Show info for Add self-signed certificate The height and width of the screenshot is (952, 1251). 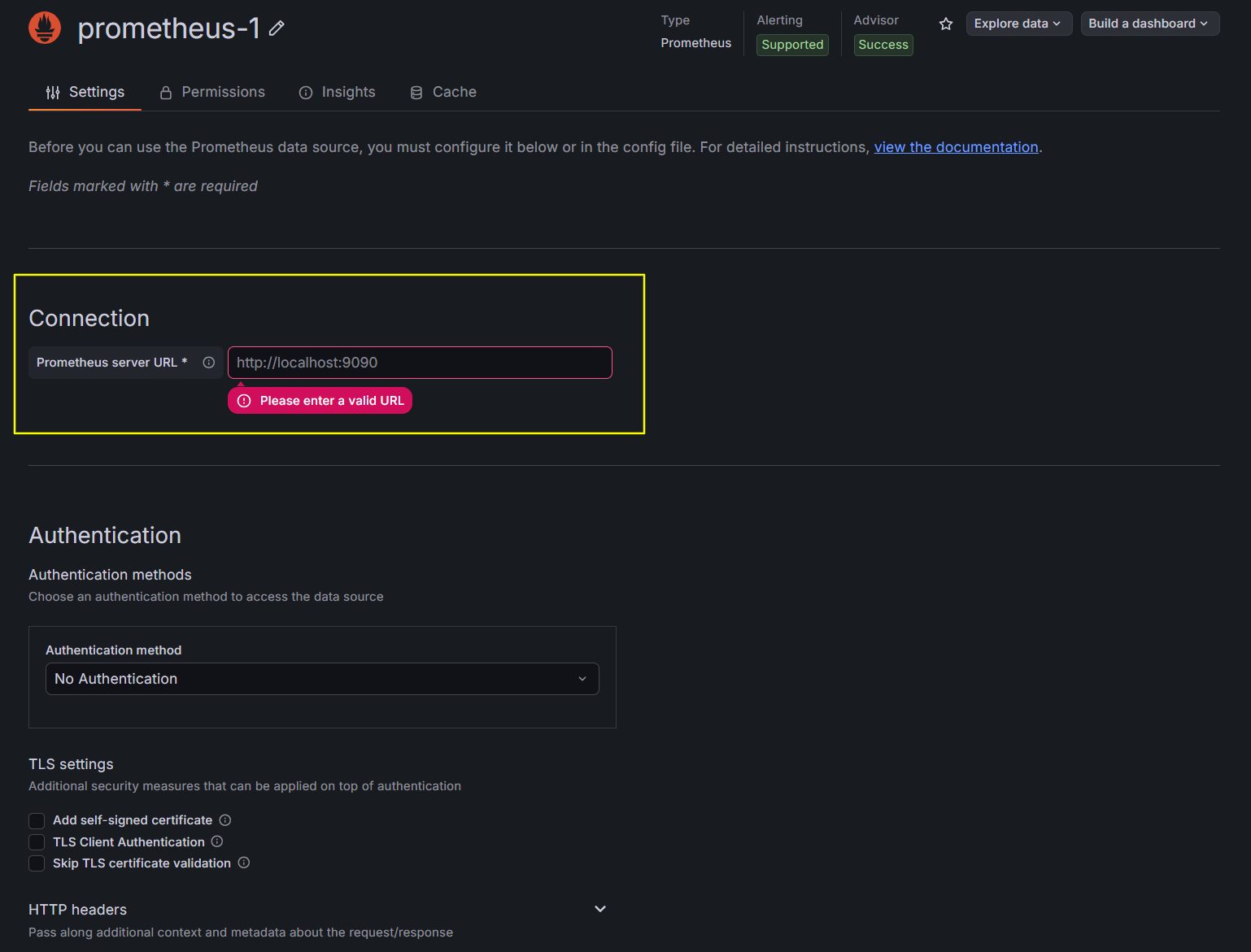(225, 820)
